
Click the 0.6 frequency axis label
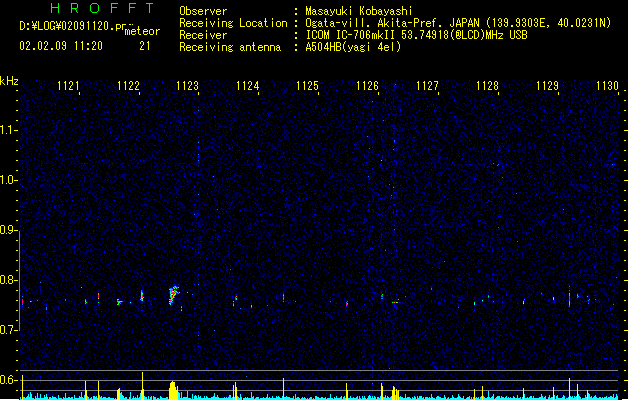pos(8,380)
